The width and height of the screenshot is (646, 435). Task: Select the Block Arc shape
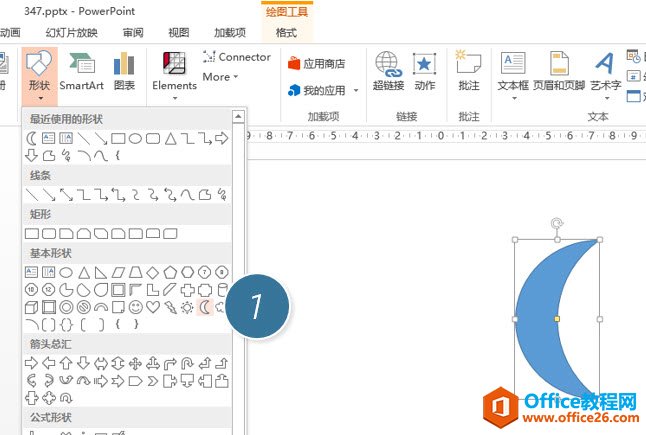point(101,307)
